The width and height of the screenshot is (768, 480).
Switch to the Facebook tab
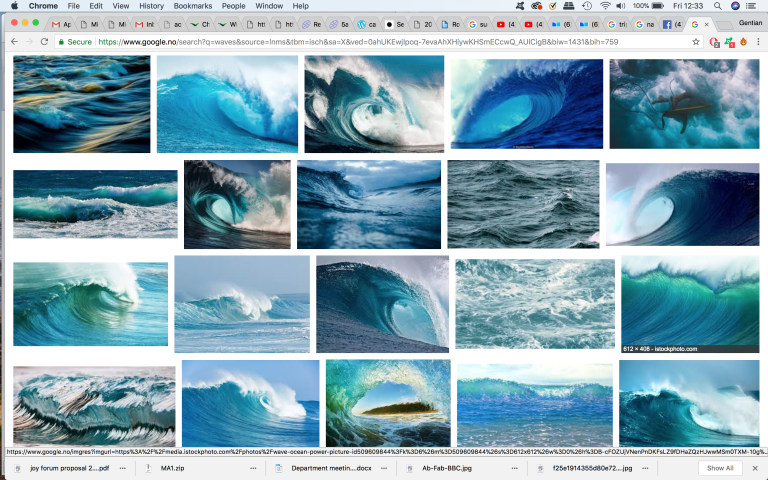coord(667,24)
